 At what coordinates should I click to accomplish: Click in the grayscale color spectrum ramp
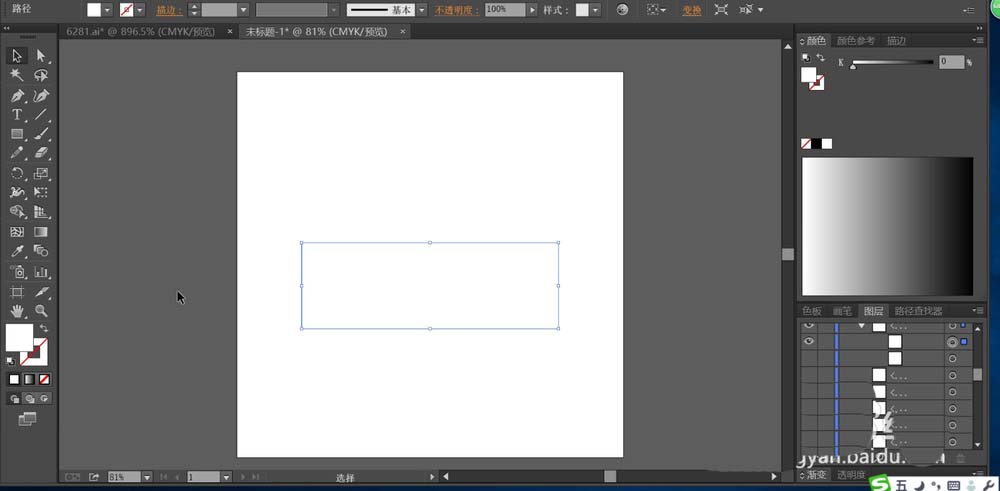[x=887, y=226]
